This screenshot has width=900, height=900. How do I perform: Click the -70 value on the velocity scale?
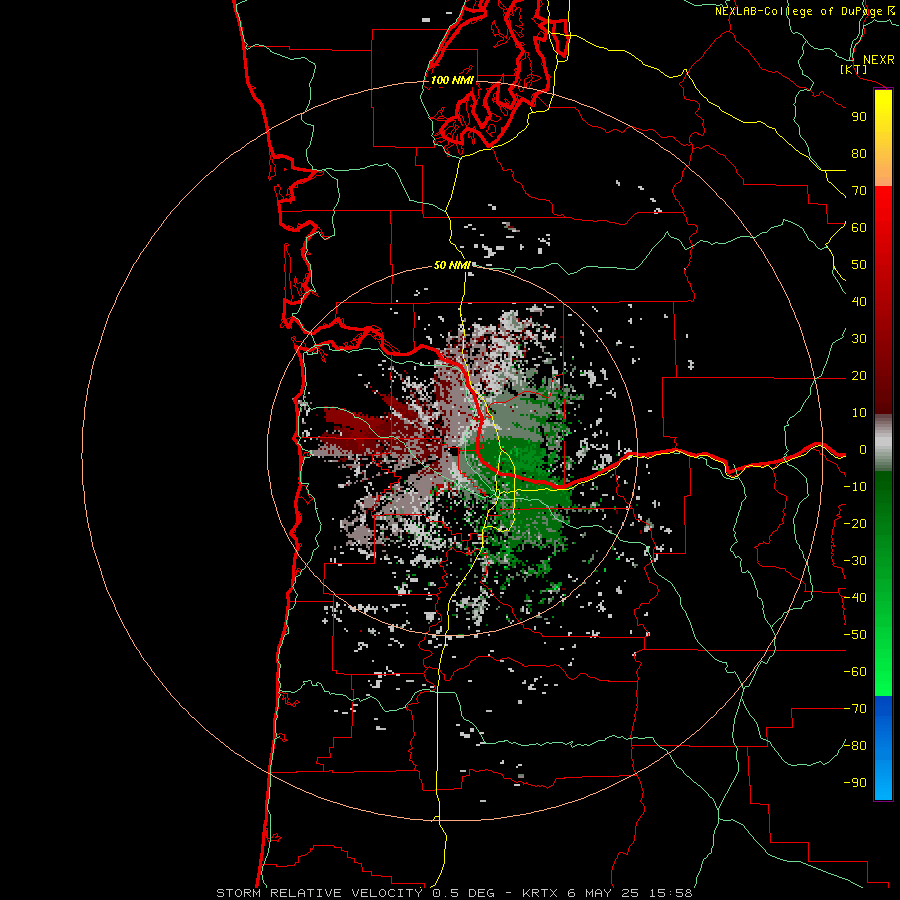click(x=855, y=709)
